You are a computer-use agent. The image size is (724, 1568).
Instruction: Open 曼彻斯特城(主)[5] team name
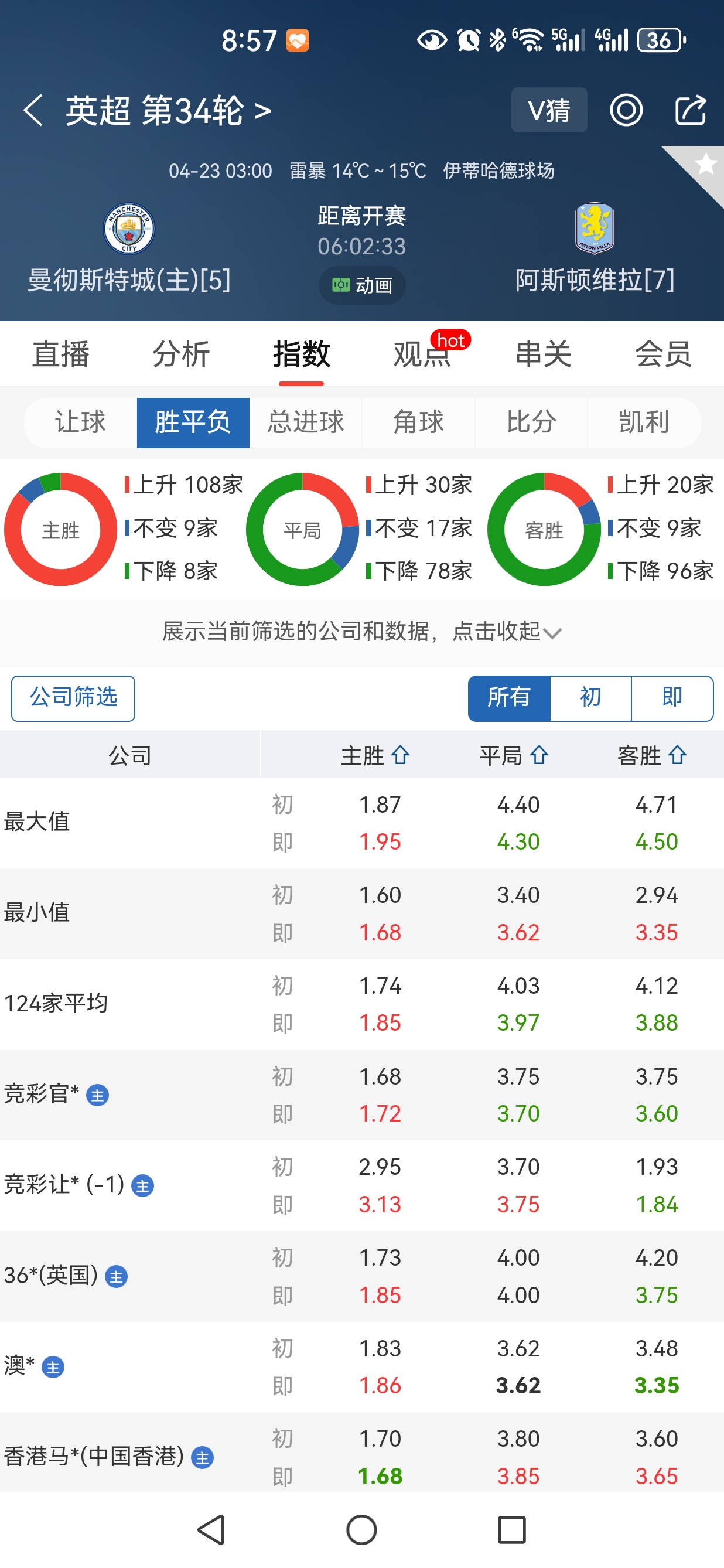[129, 280]
